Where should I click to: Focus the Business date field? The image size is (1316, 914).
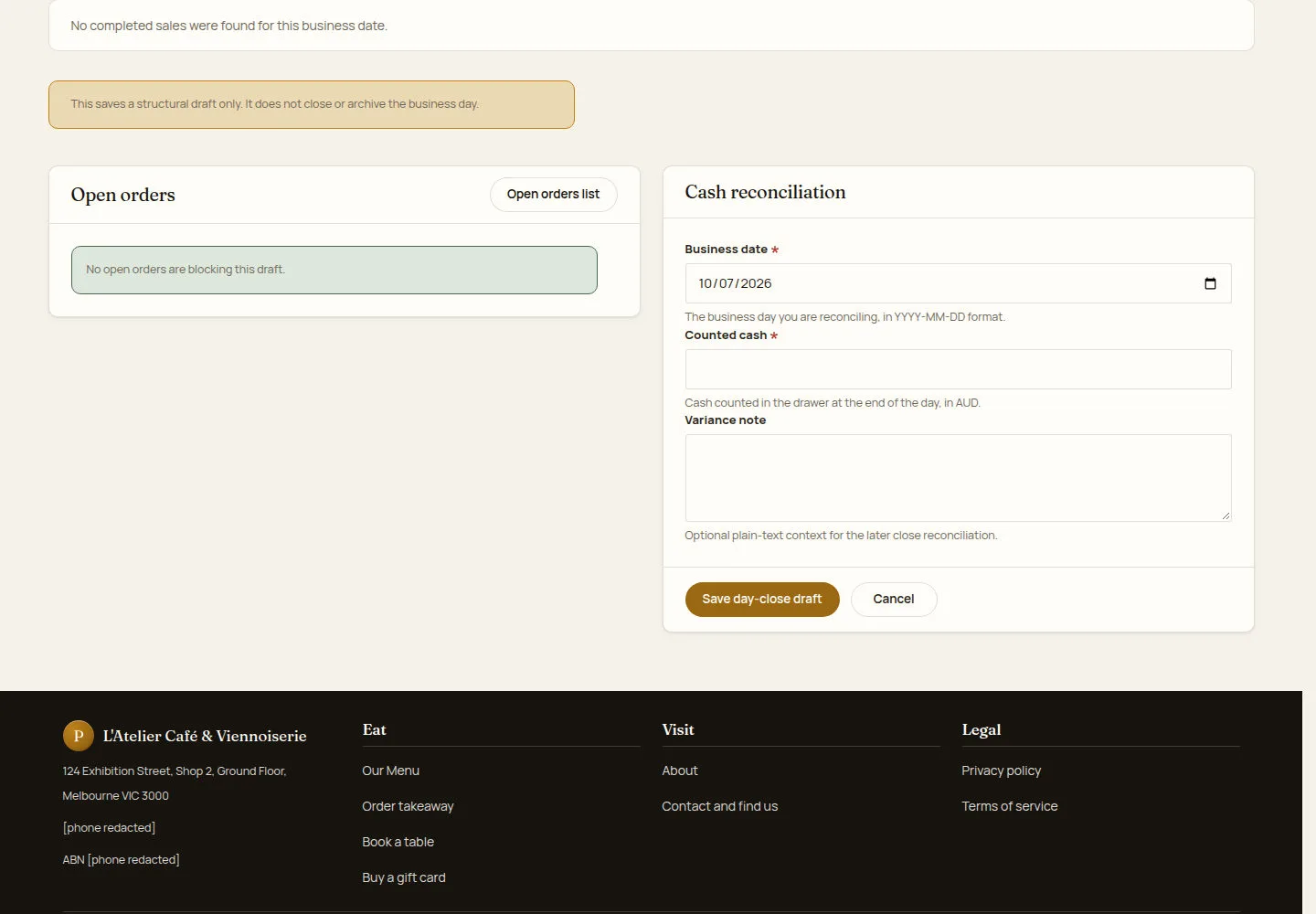958,283
